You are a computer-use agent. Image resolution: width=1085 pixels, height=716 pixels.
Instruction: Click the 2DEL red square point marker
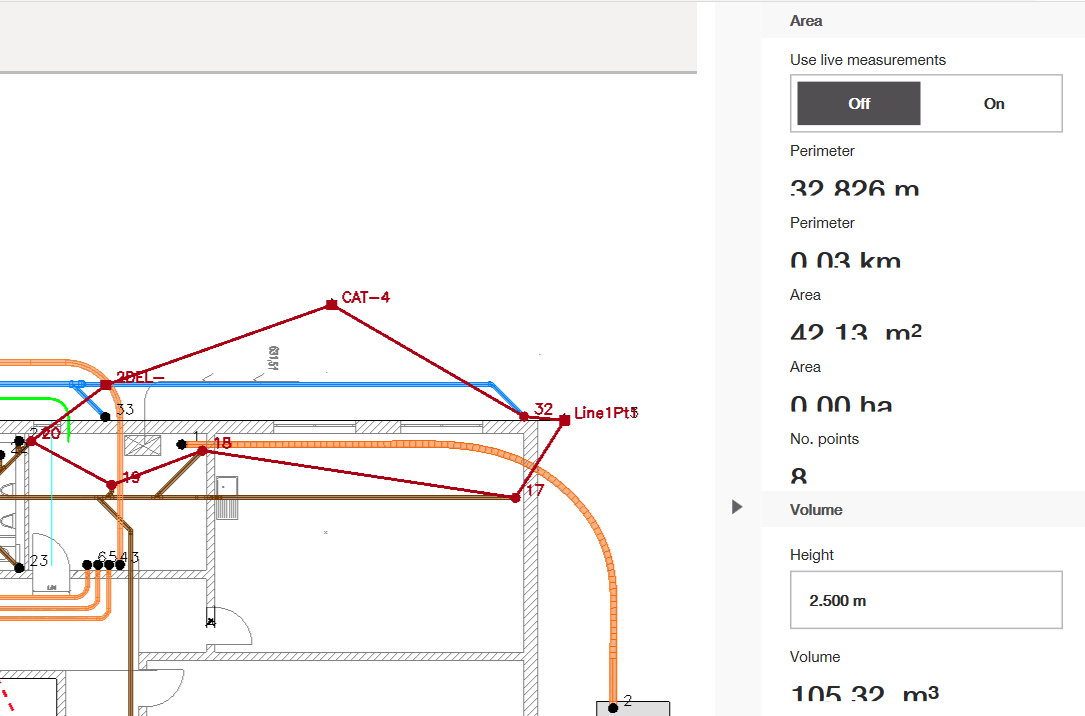[x=106, y=384]
